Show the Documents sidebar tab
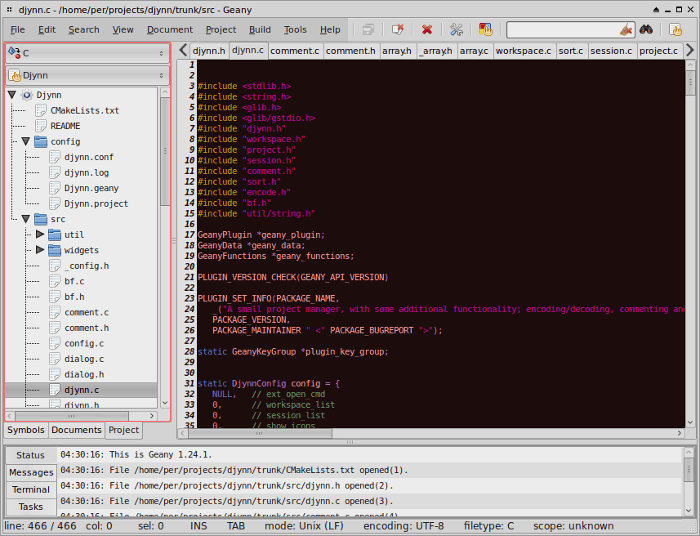 click(x=76, y=430)
